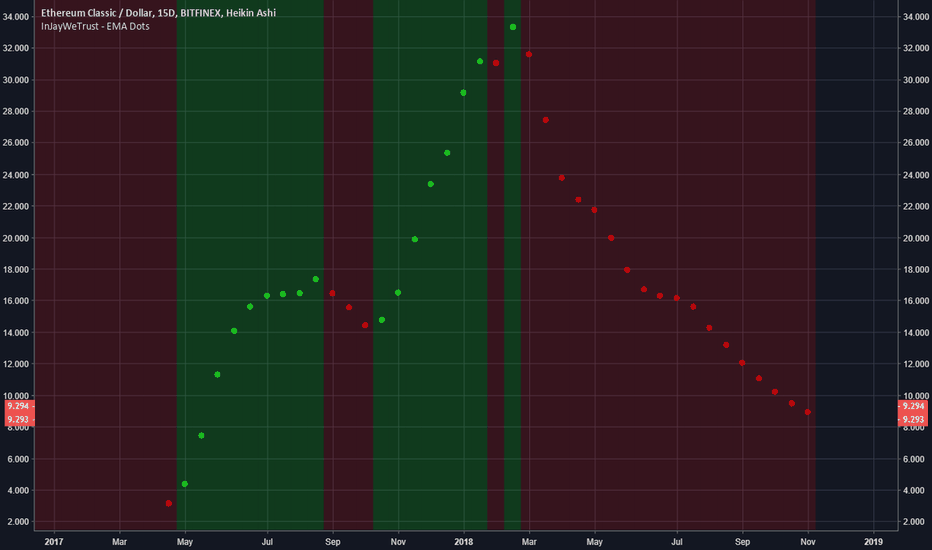The height and width of the screenshot is (550, 932).
Task: Select the red dot near 31.600 at Mar 2018
Action: pyautogui.click(x=529, y=55)
